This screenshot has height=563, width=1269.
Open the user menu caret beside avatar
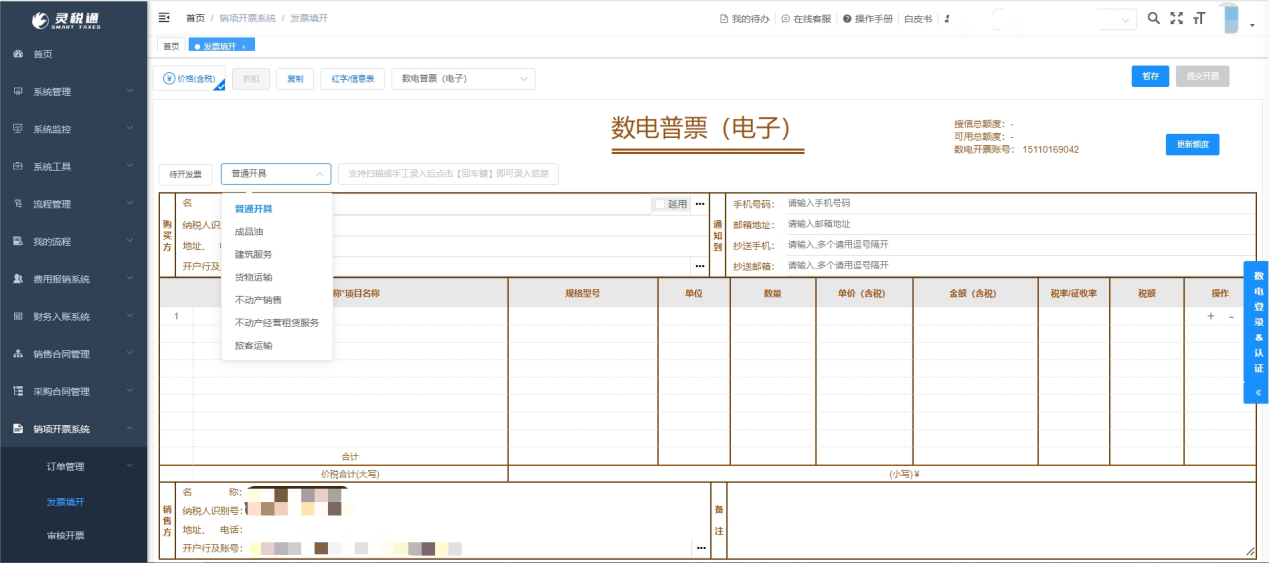(x=1252, y=25)
